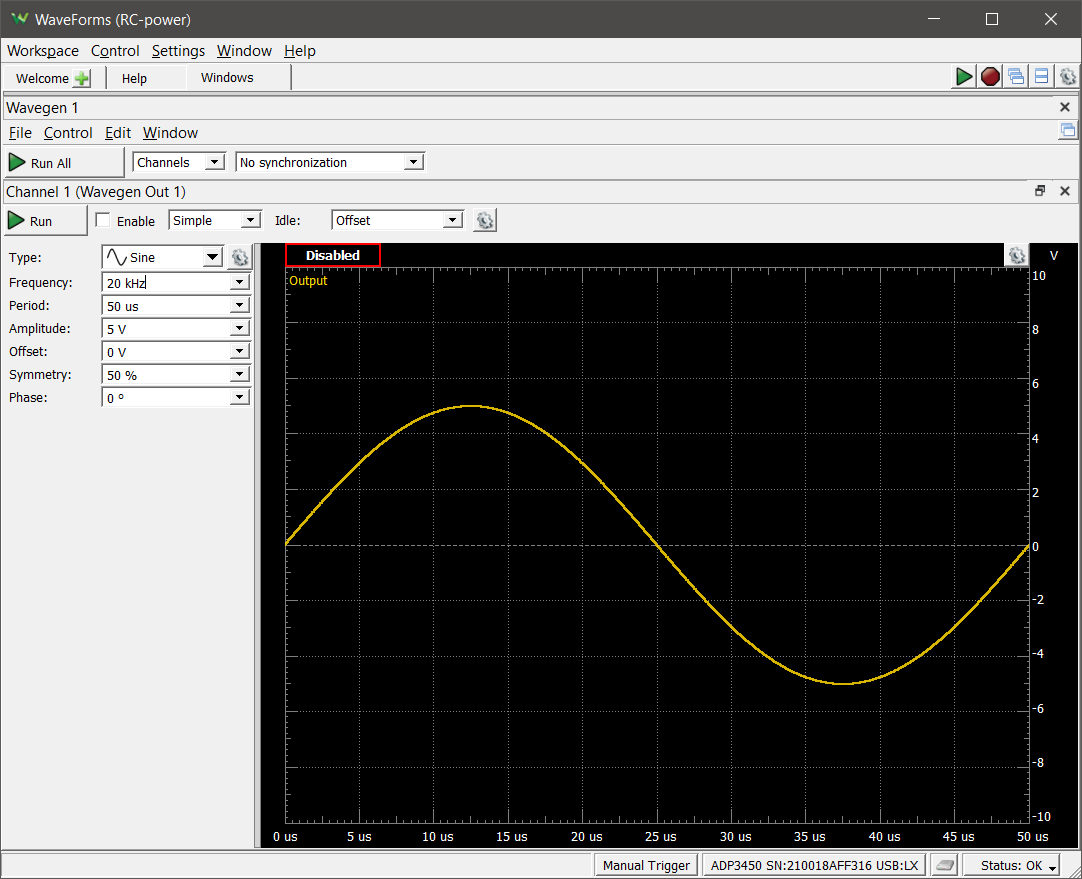Open the Simple mode dropdown

[x=215, y=220]
